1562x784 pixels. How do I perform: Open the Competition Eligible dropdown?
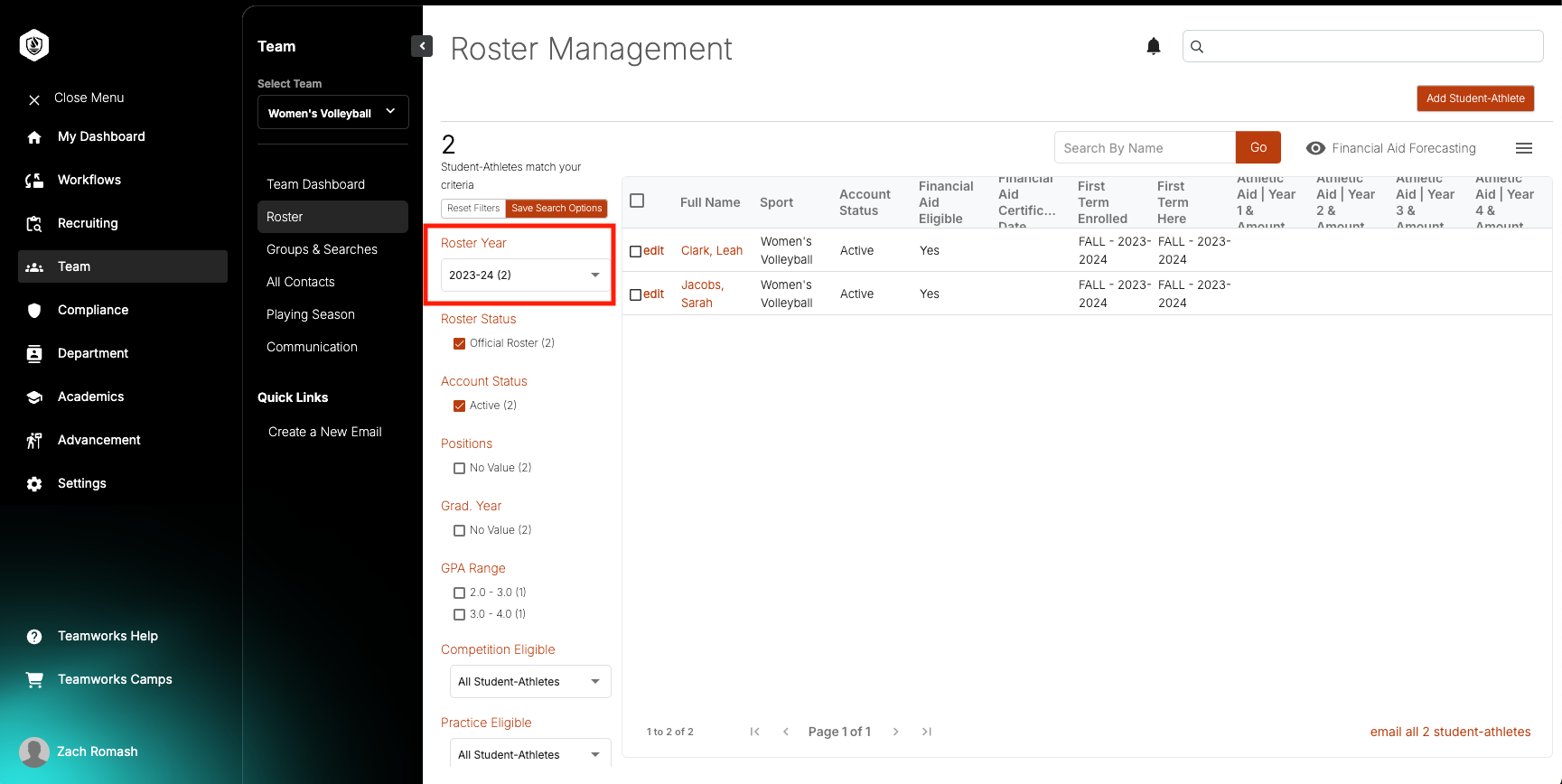point(530,682)
